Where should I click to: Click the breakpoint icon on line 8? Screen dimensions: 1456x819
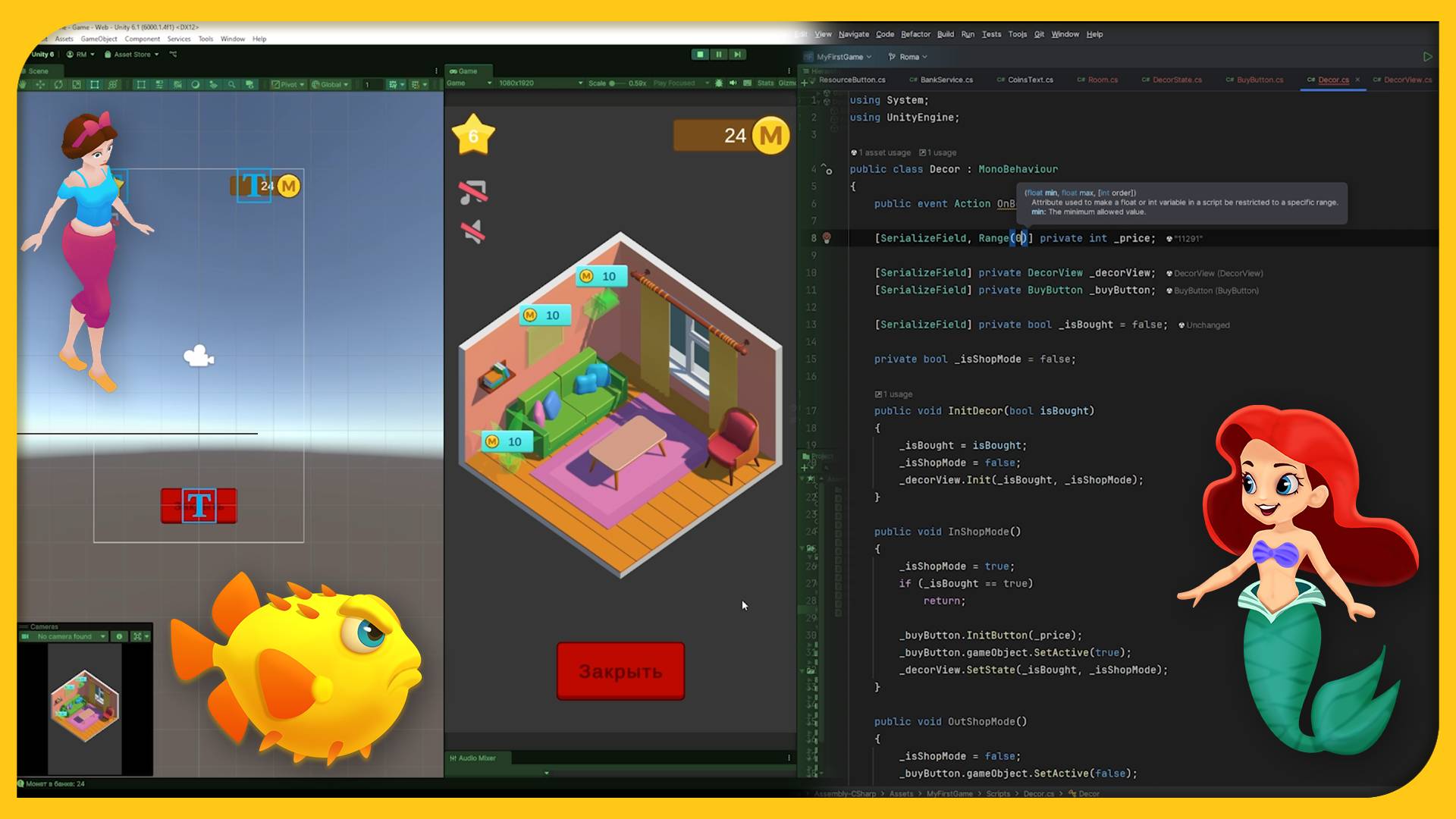(x=827, y=238)
